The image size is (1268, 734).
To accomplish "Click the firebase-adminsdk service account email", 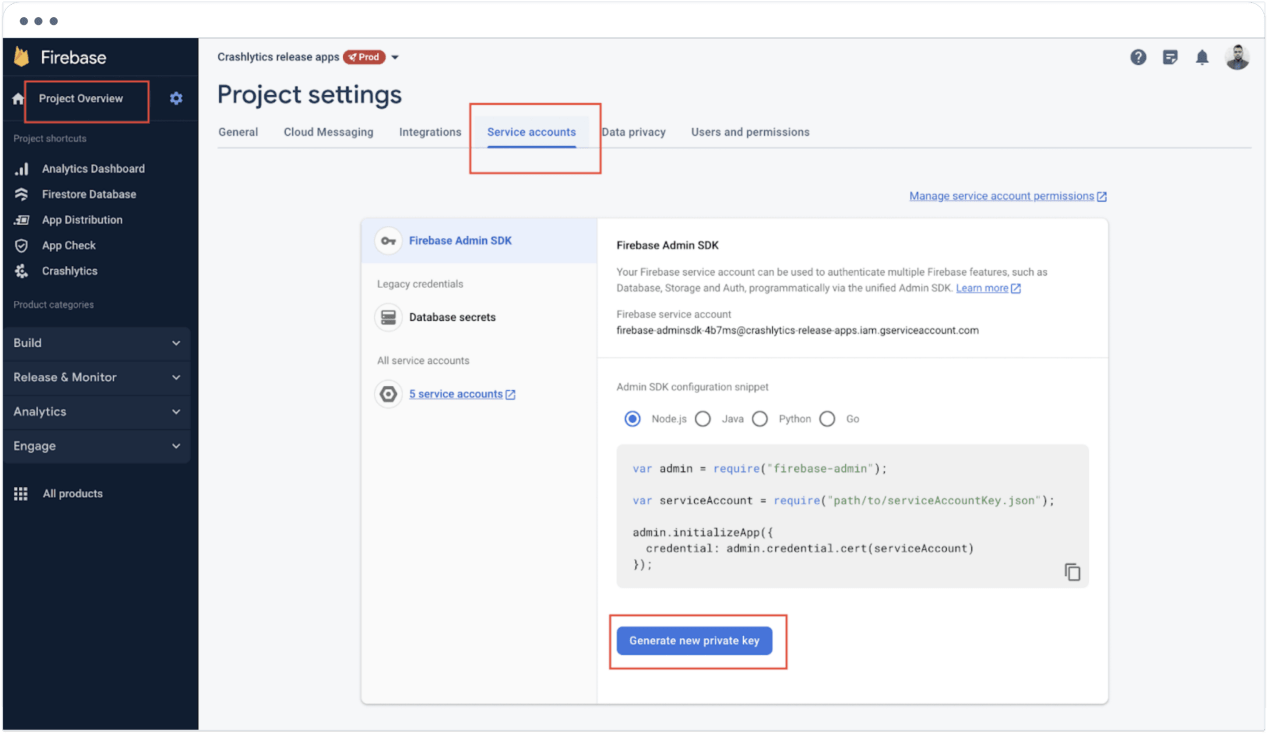I will 797,330.
